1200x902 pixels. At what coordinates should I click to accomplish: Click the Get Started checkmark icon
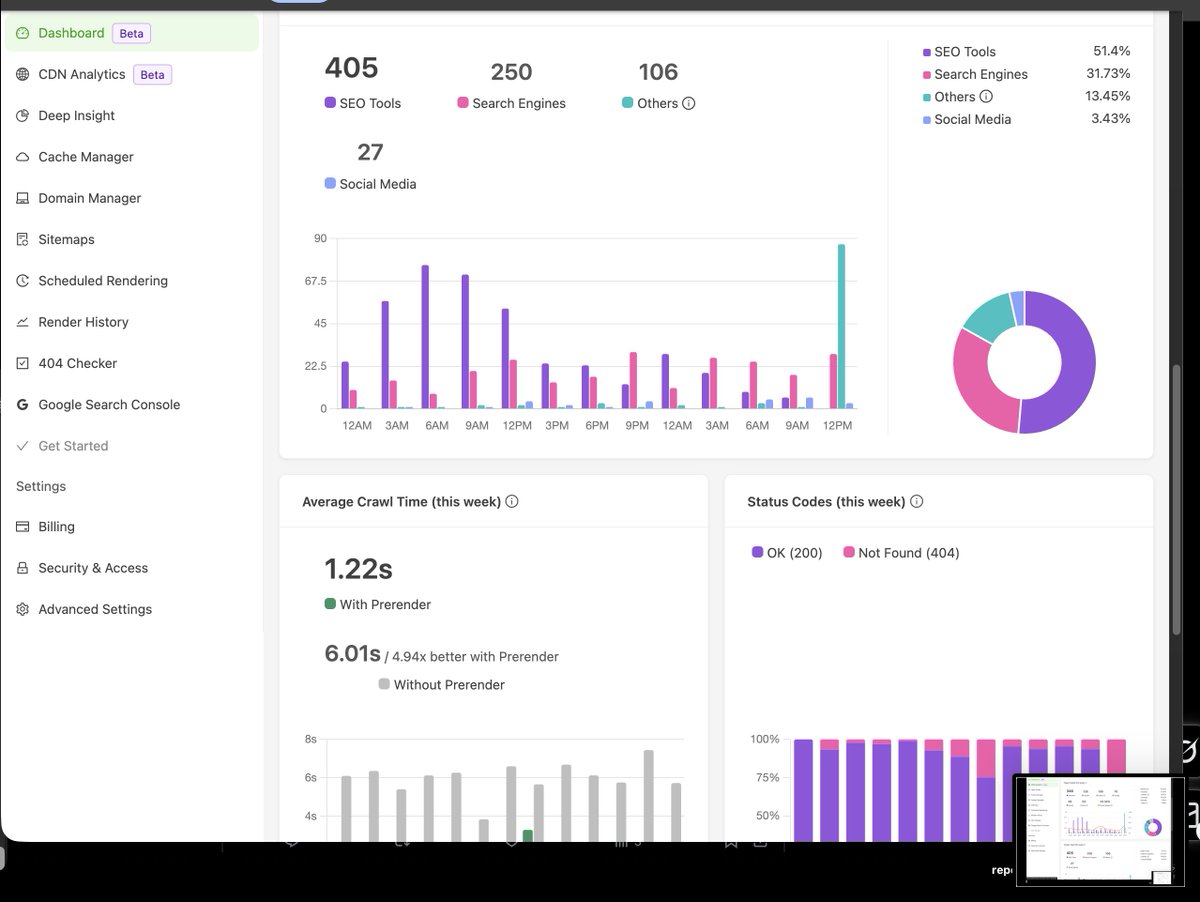(23, 446)
